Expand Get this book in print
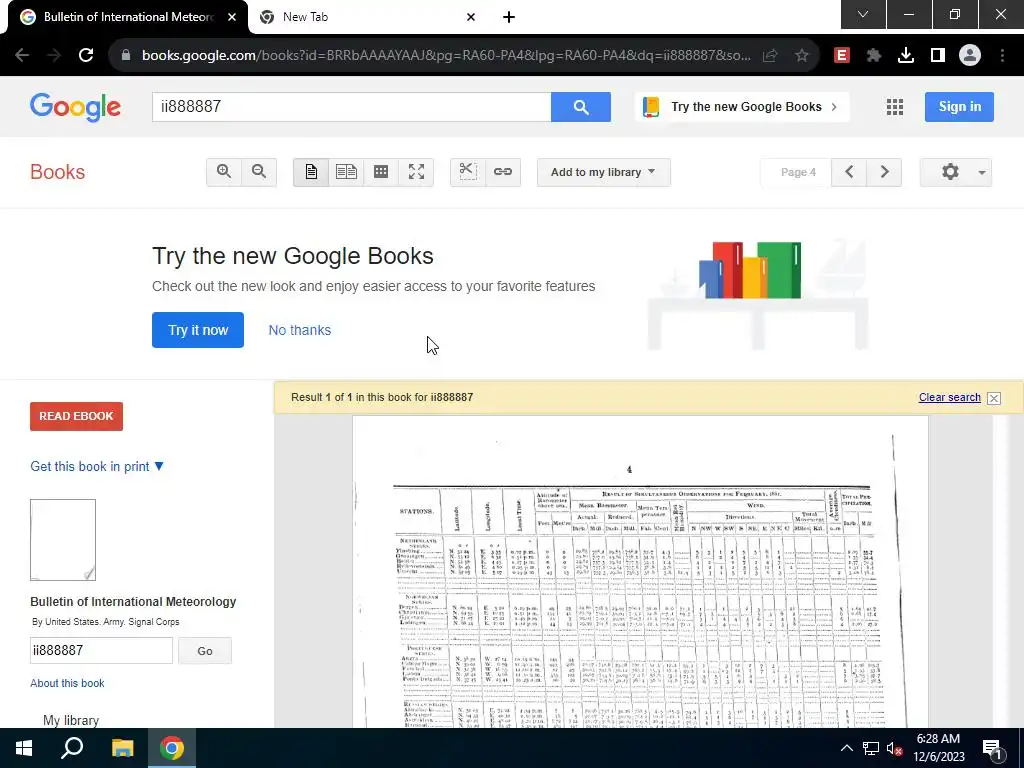 97,466
